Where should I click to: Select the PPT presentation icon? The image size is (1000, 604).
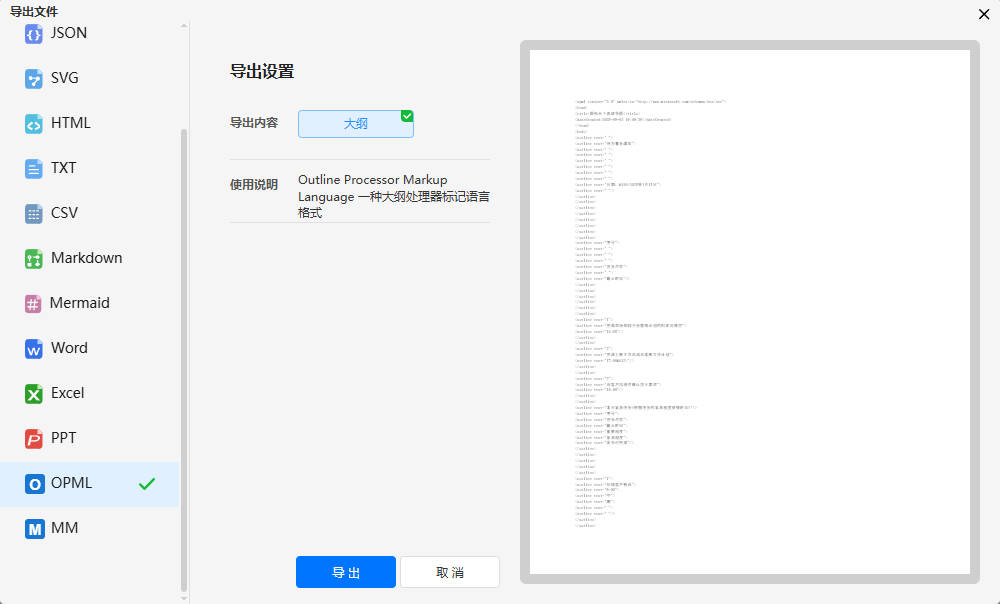tap(34, 438)
